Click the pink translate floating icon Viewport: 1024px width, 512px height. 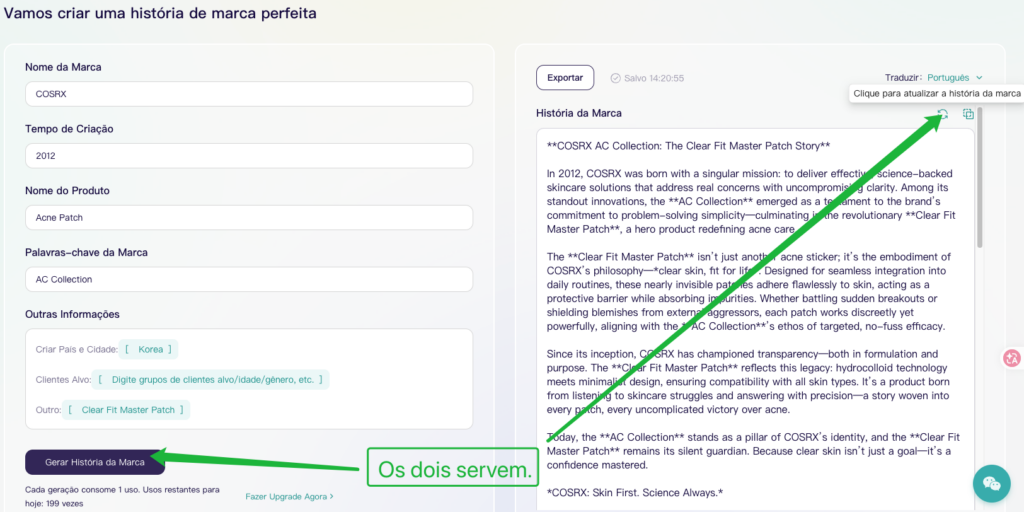click(x=1011, y=358)
